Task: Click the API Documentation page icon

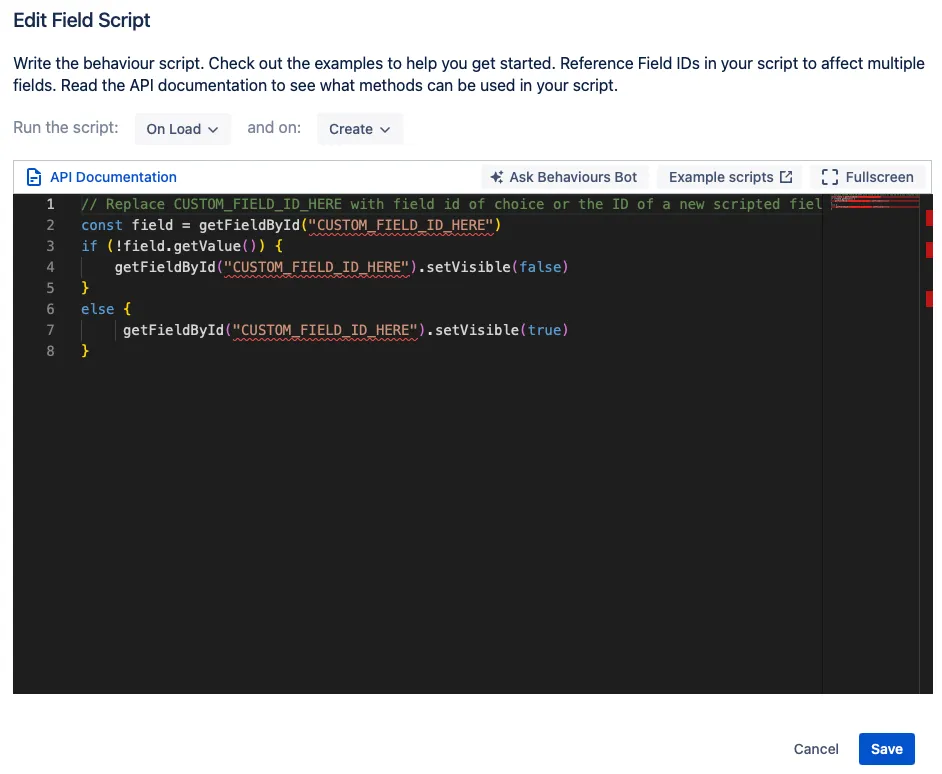Action: 34,177
